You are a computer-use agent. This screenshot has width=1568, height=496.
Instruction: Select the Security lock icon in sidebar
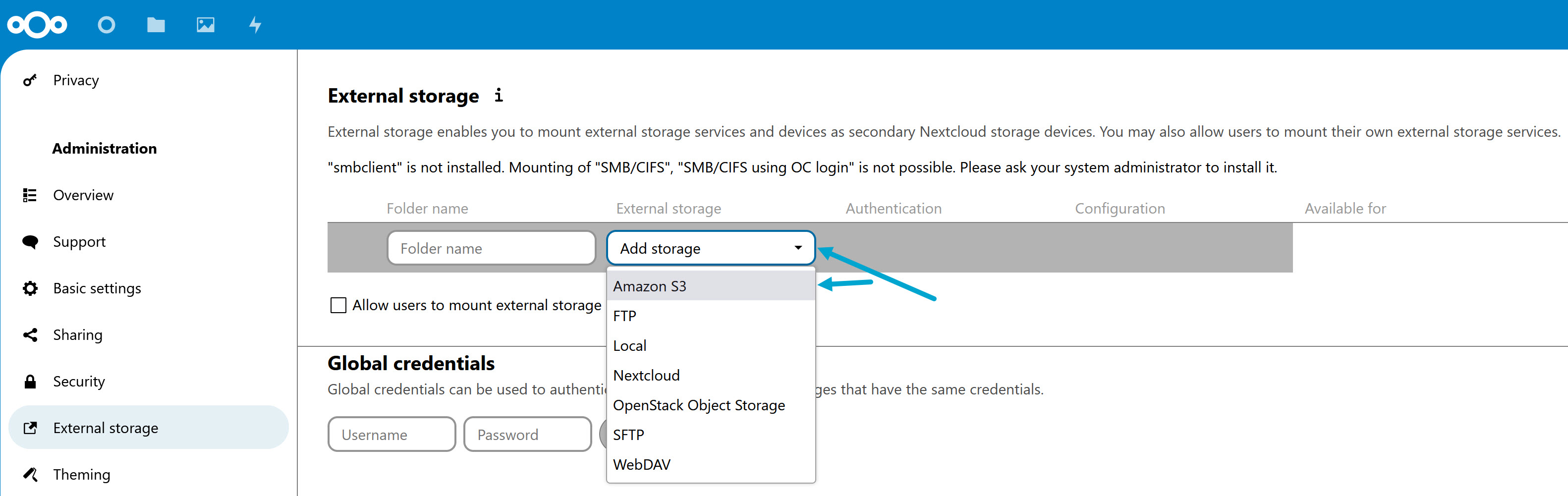(30, 381)
